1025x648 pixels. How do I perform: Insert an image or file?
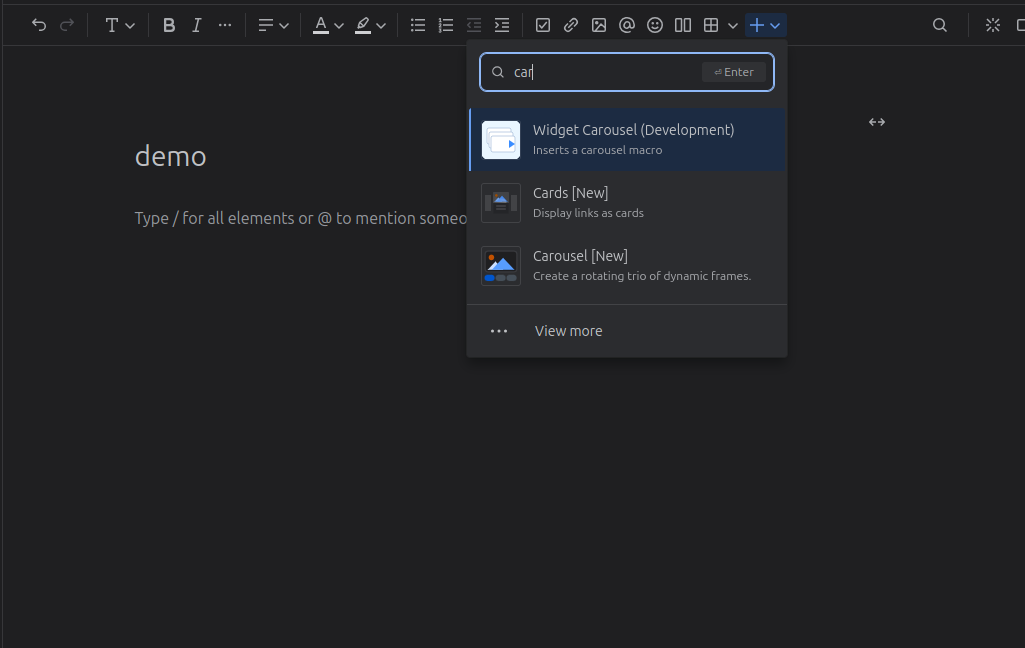coord(599,26)
